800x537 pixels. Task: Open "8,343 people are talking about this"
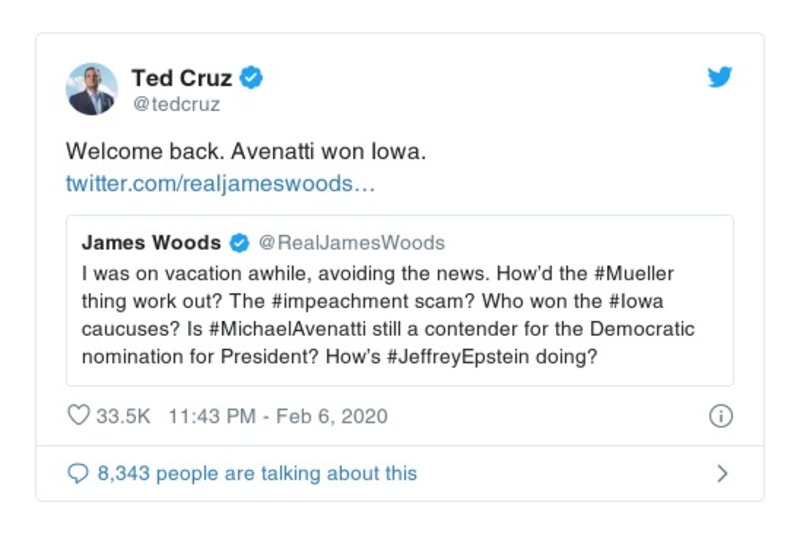coord(257,473)
